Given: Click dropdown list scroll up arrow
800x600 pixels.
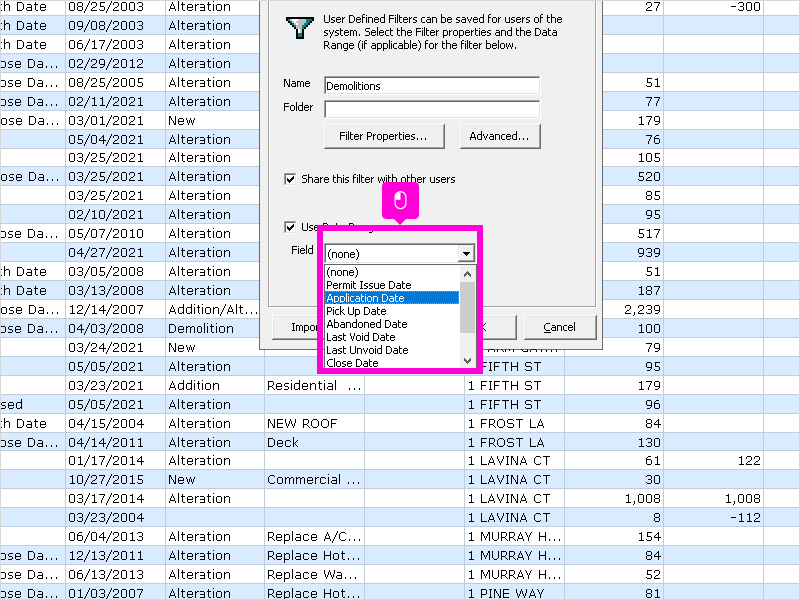Looking at the screenshot, I should (467, 274).
